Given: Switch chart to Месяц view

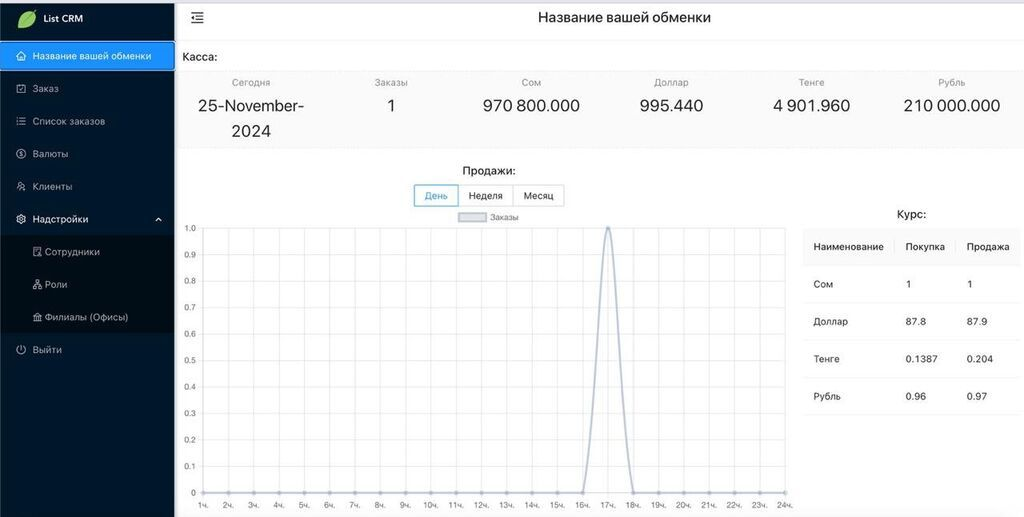Looking at the screenshot, I should 538,196.
